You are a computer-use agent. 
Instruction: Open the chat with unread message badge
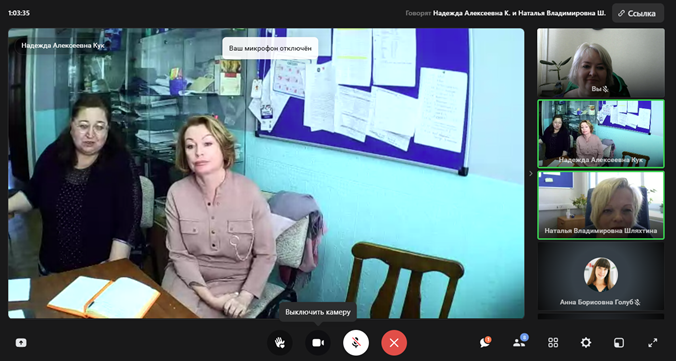click(x=485, y=342)
